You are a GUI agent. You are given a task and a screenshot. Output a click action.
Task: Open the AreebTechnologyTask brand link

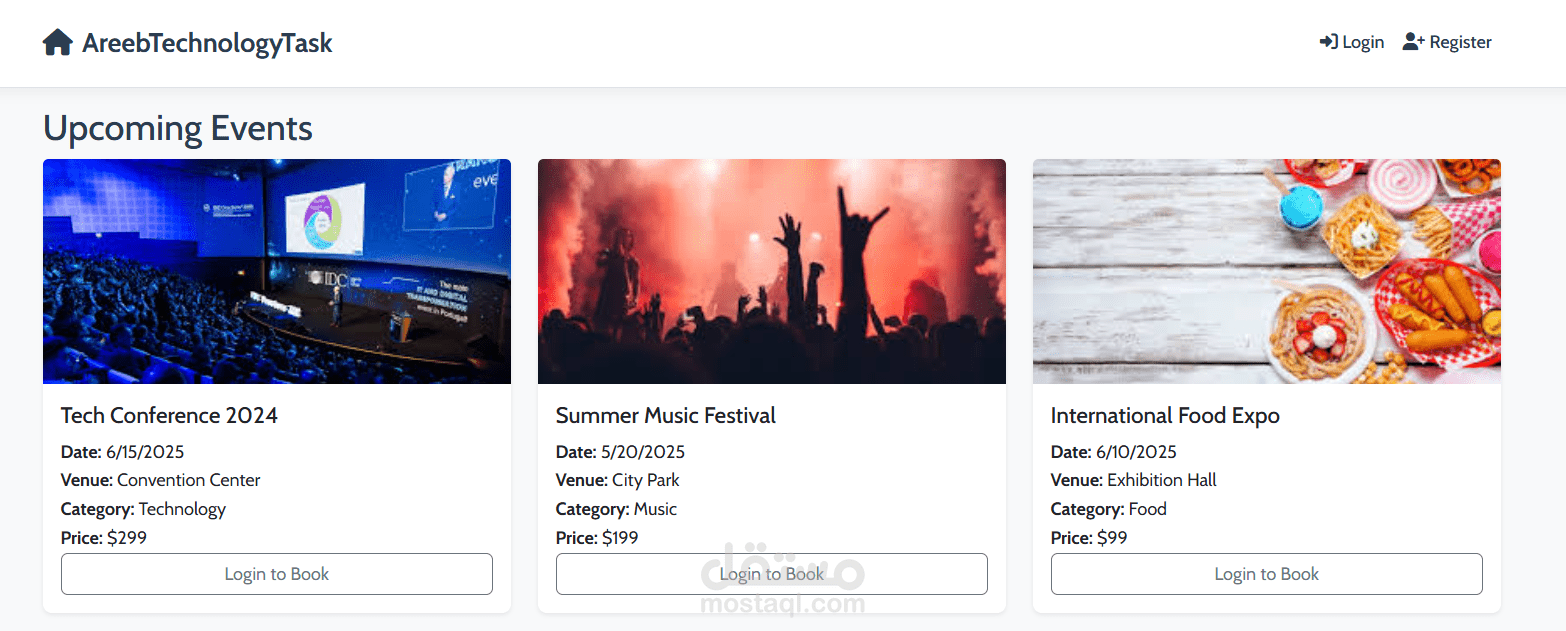[x=188, y=43]
